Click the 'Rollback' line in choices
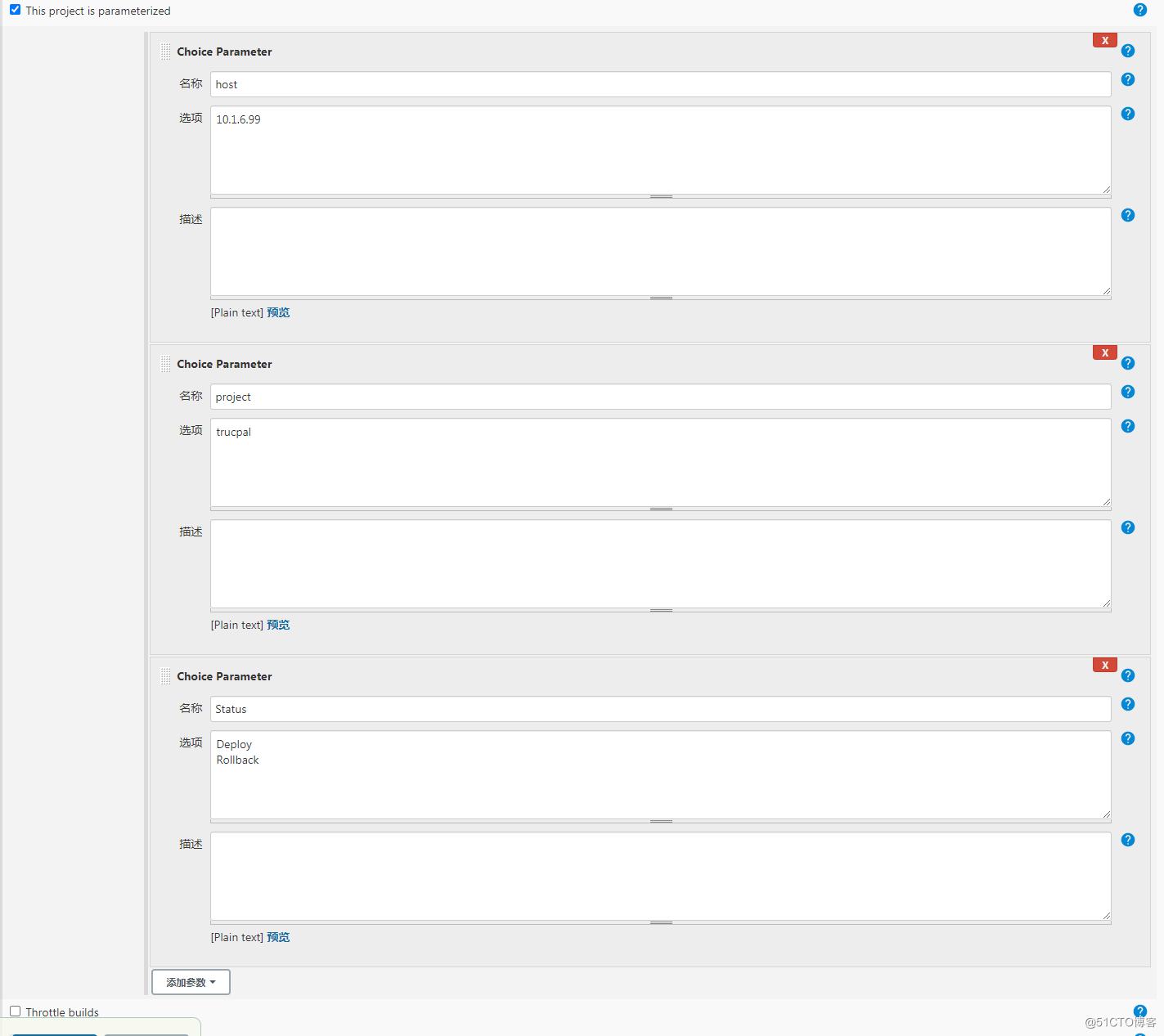Viewport: 1164px width, 1036px height. (x=237, y=760)
